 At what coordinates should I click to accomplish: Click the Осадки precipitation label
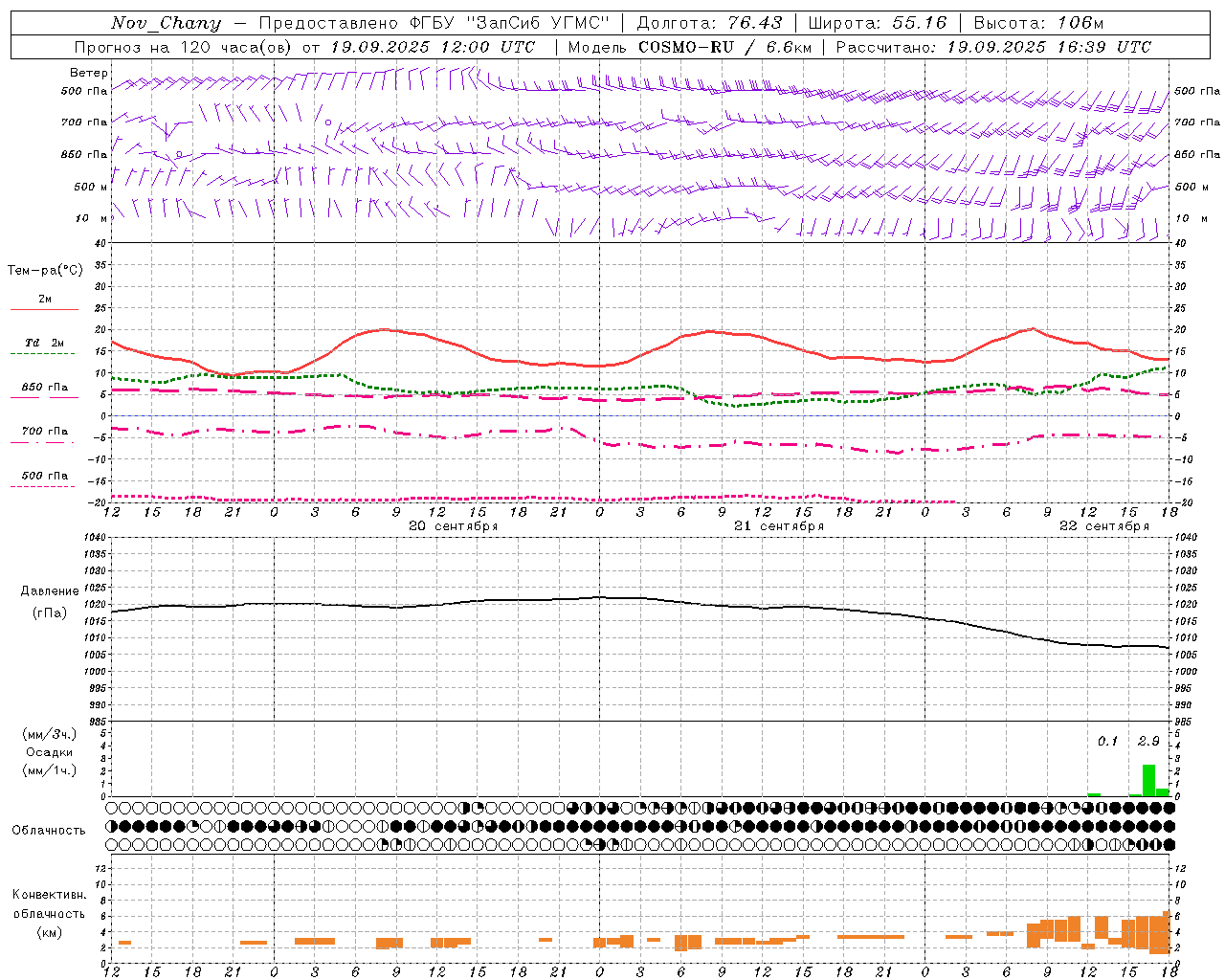pyautogui.click(x=49, y=752)
